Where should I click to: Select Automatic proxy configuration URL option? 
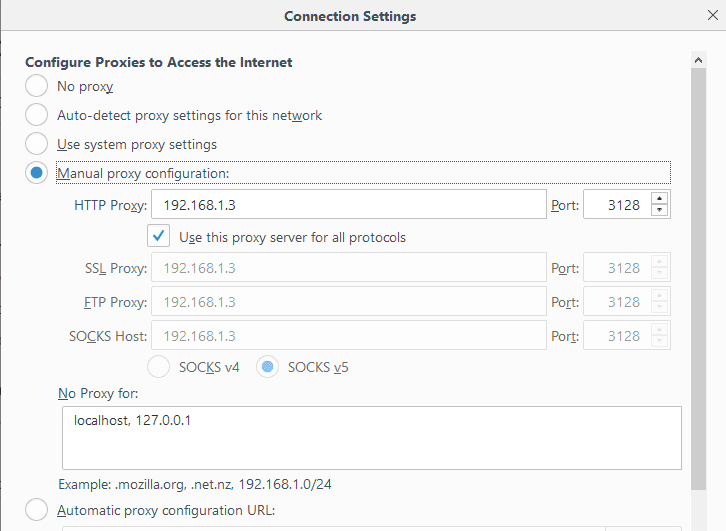[x=37, y=510]
